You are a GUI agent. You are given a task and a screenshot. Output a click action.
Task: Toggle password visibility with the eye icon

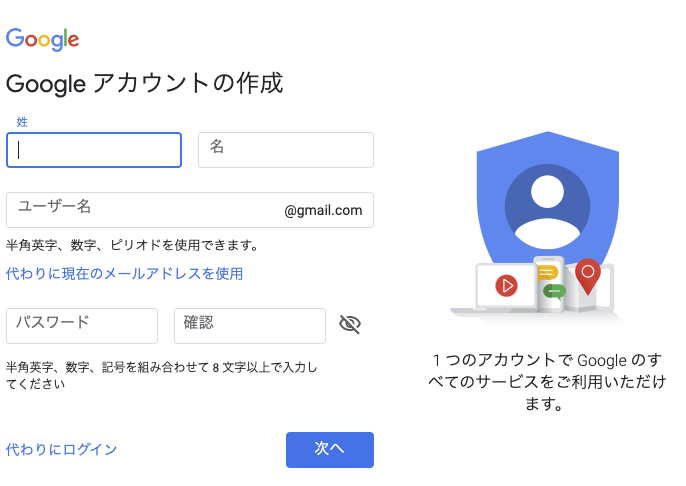tap(349, 324)
